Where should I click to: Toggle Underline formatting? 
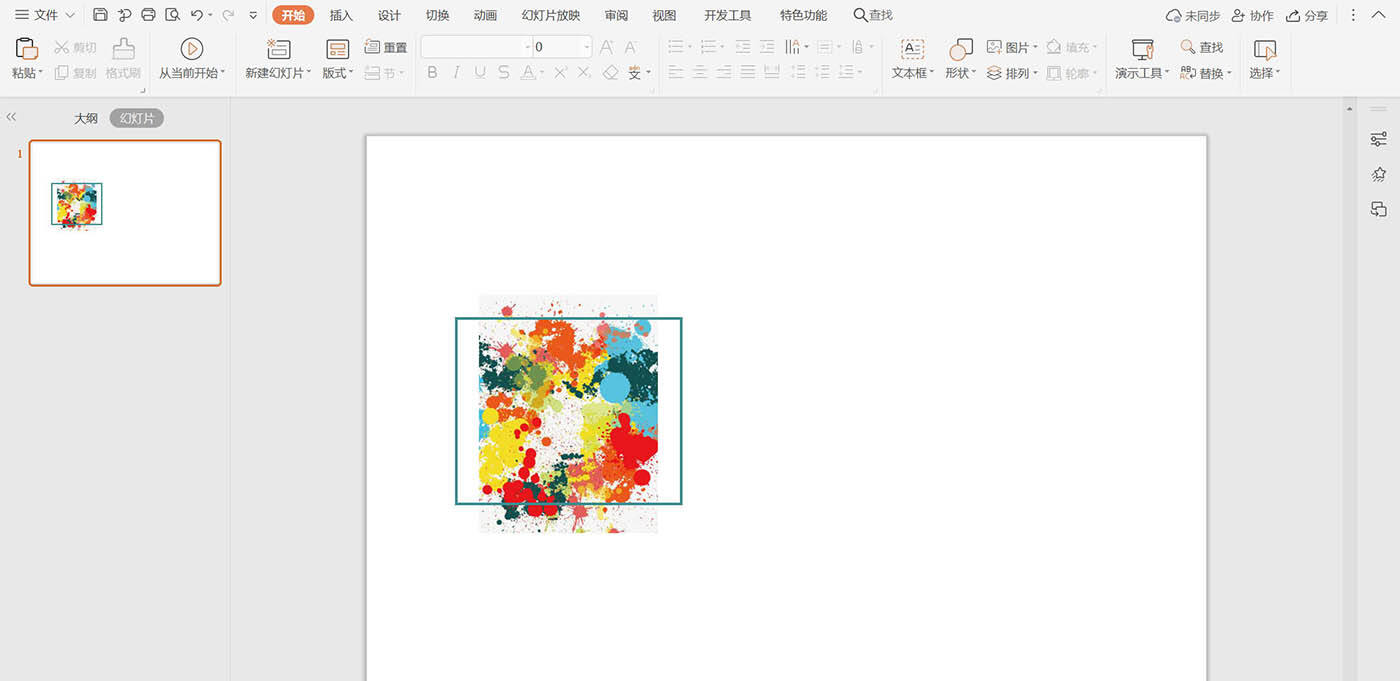480,73
